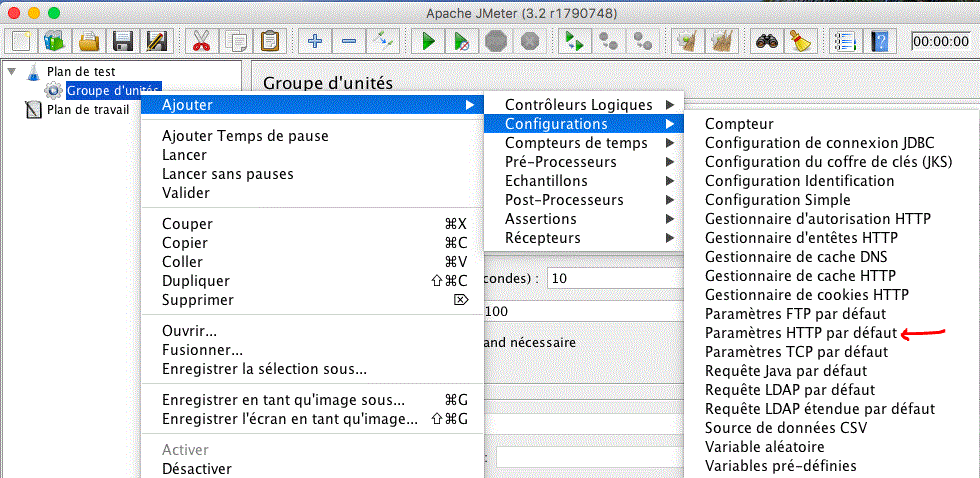Select Plan de test in the tree
The width and height of the screenshot is (980, 478).
pos(81,72)
